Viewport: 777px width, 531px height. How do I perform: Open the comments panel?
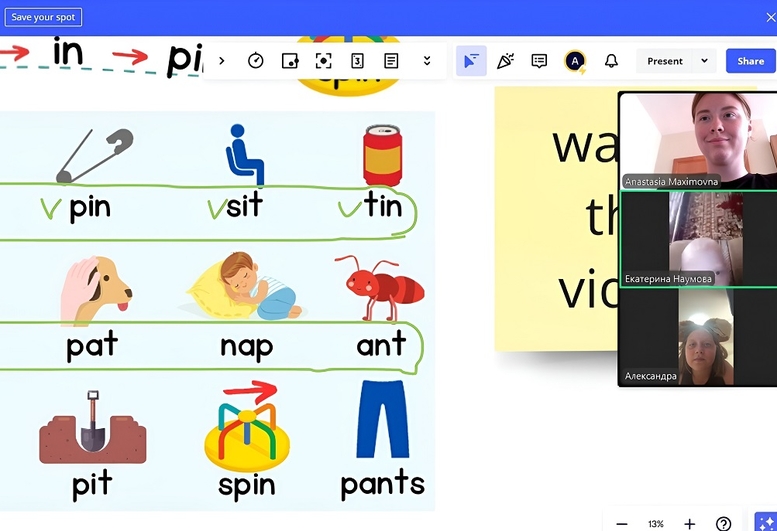click(x=539, y=61)
